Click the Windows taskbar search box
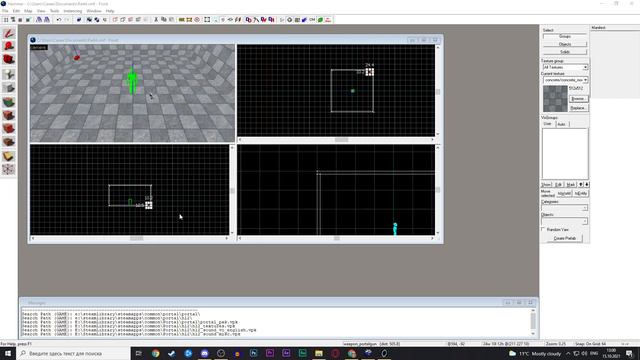Image resolution: width=640 pixels, height=360 pixels. pos(73,353)
